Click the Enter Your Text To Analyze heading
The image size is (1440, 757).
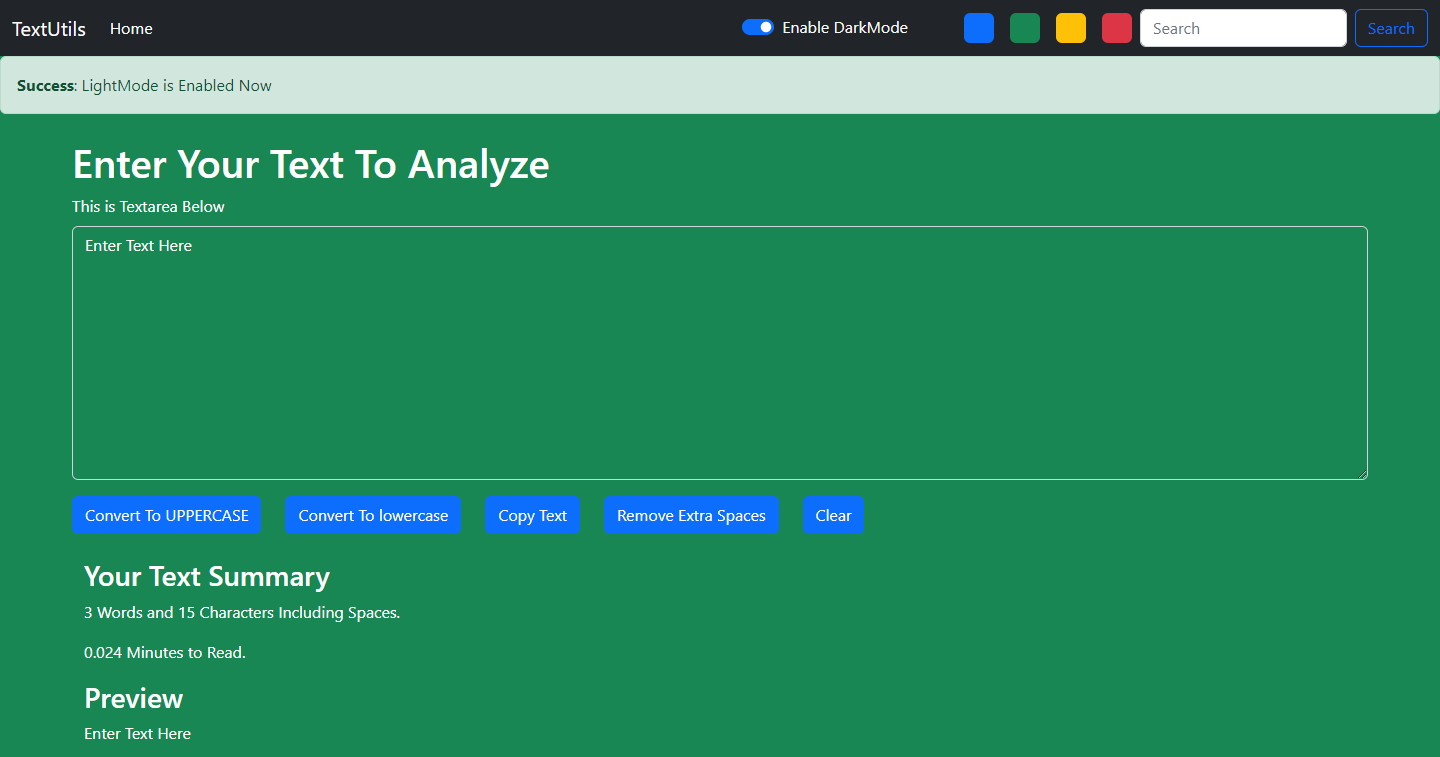click(x=310, y=164)
